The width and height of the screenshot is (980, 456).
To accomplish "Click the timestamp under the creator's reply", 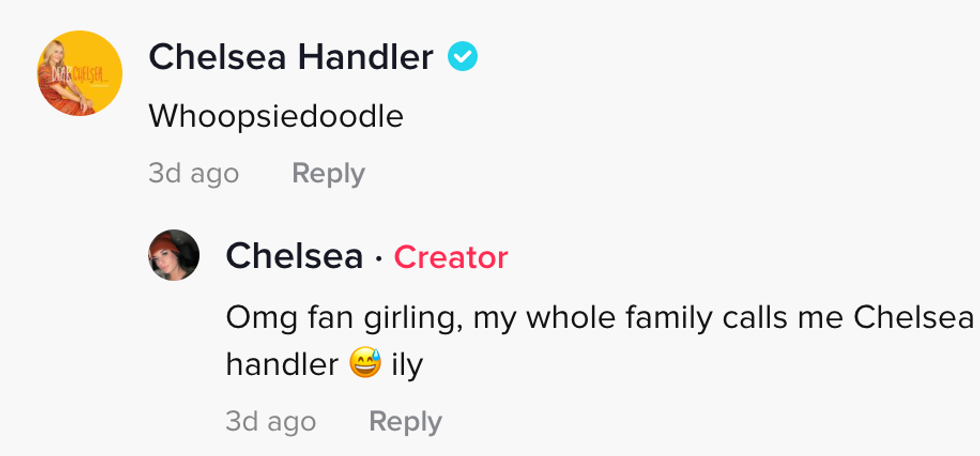I will click(x=271, y=421).
